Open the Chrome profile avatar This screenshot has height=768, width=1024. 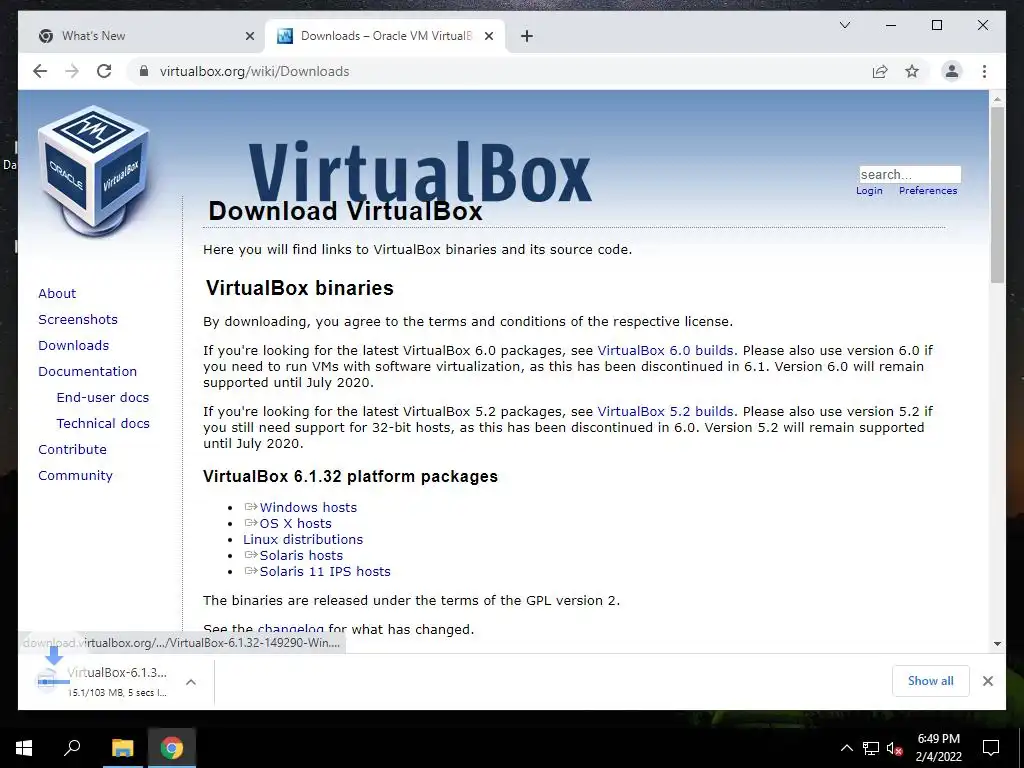(x=952, y=71)
